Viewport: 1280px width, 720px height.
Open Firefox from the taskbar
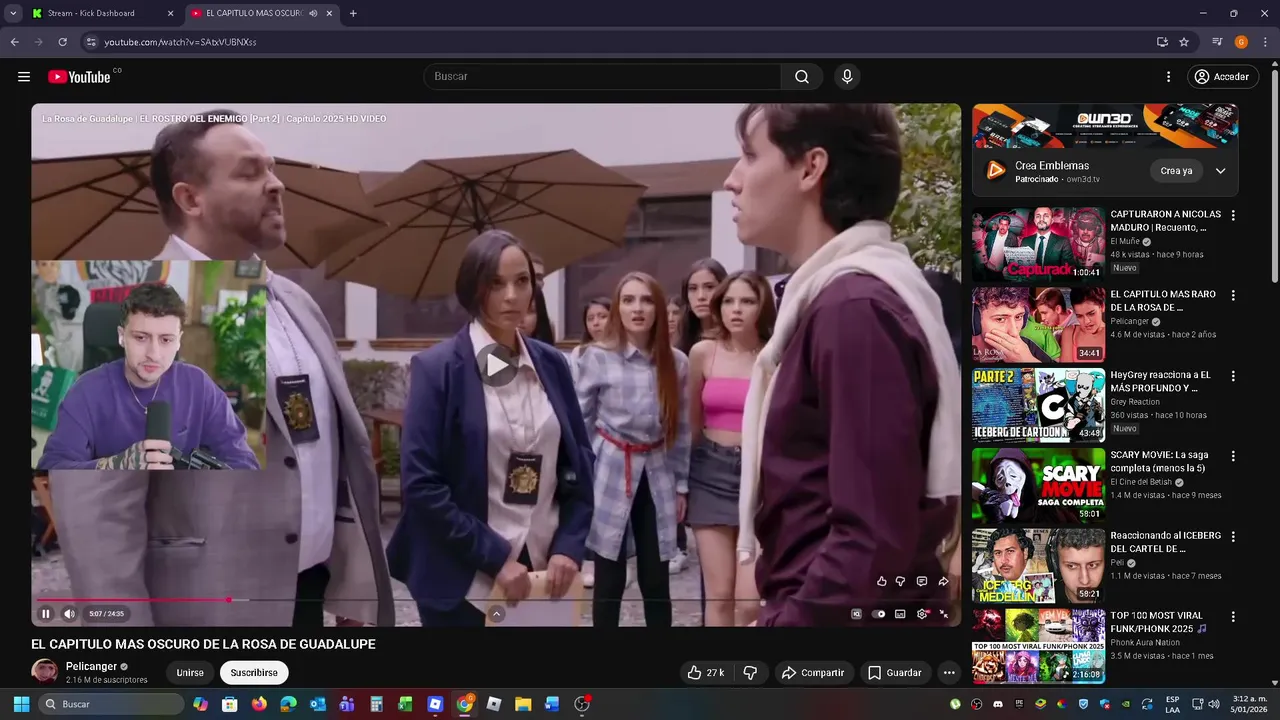coord(259,704)
